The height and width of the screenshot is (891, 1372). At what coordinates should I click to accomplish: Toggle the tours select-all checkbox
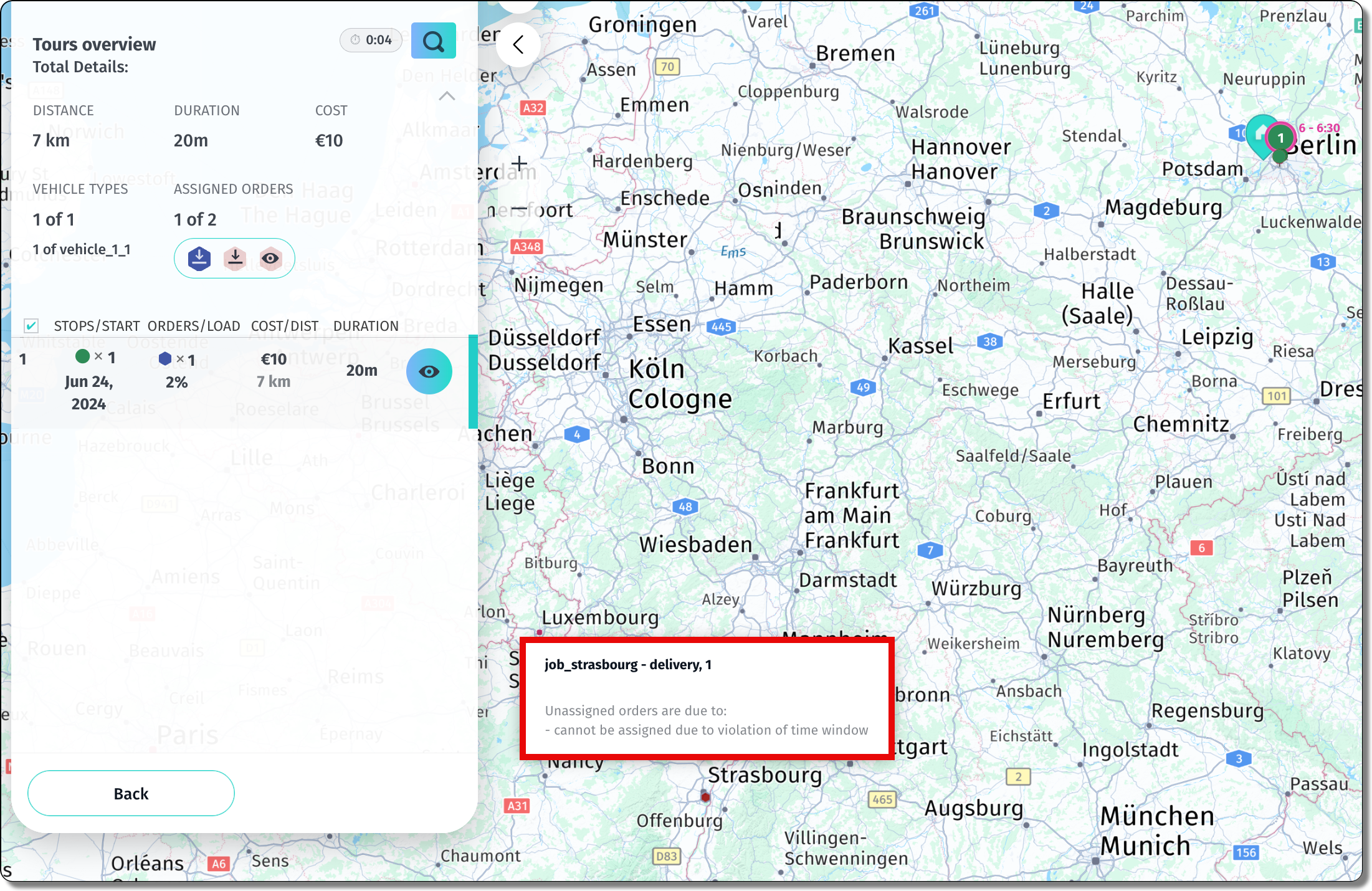click(x=31, y=326)
